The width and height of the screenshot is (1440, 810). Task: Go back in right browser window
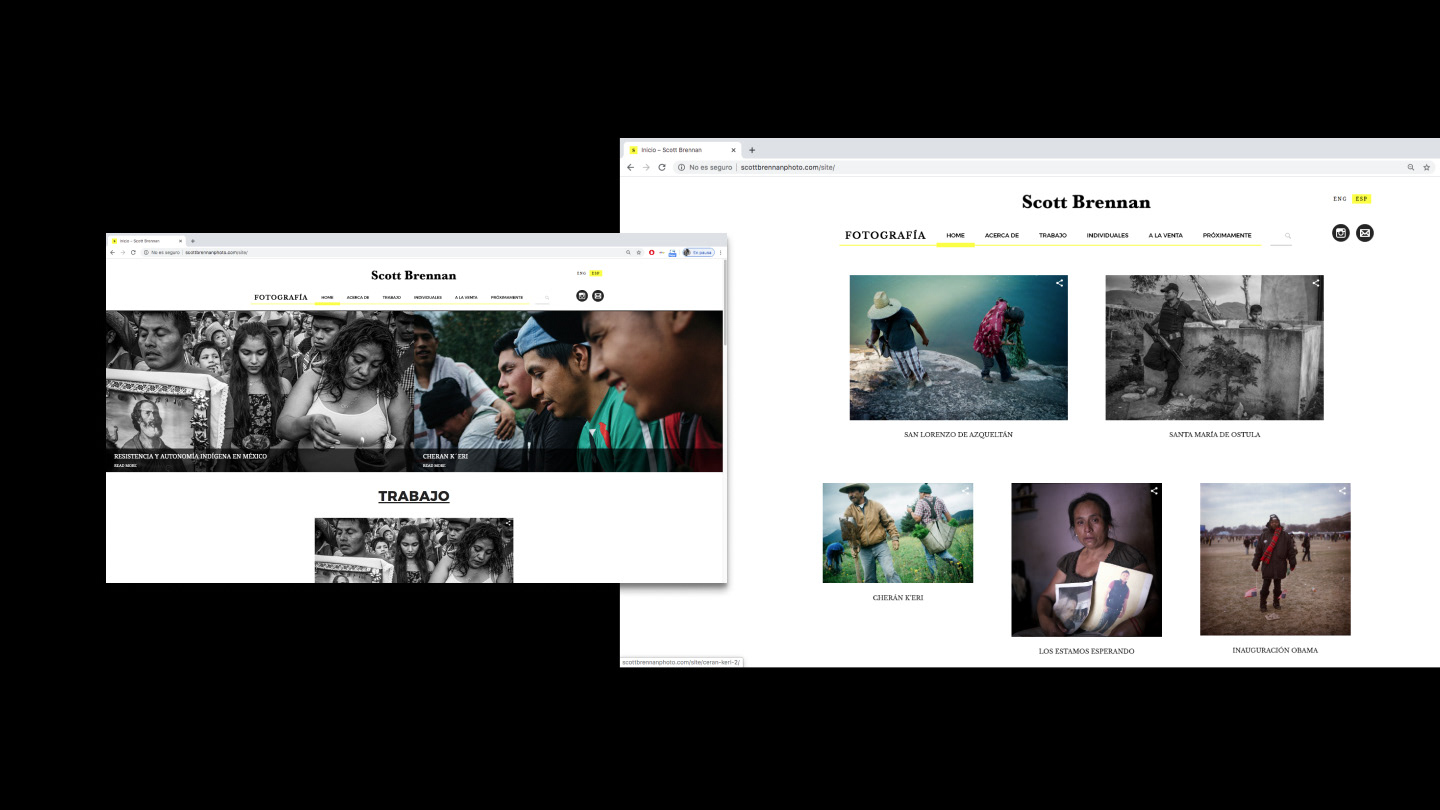coord(630,167)
